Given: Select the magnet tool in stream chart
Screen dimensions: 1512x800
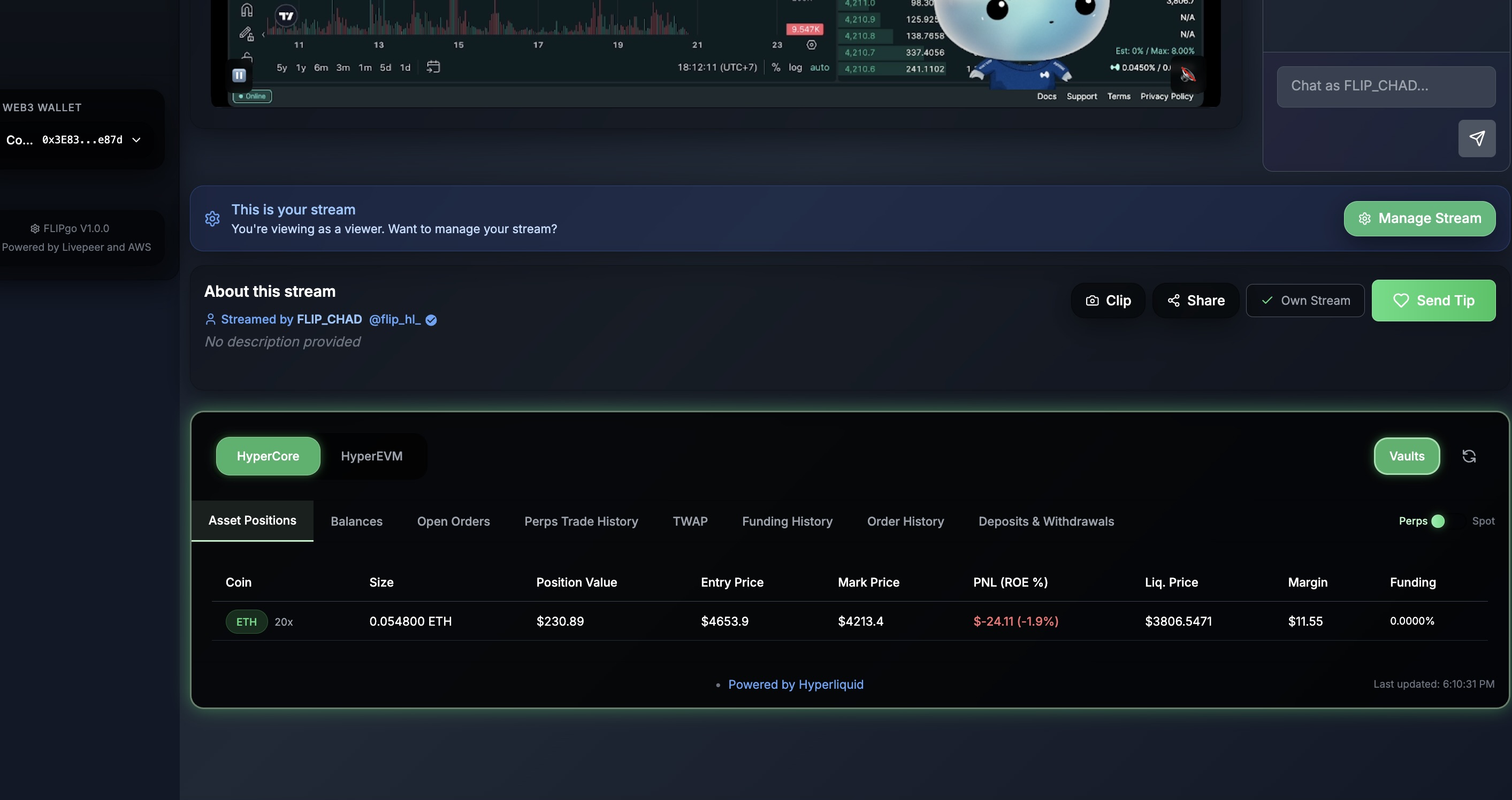Looking at the screenshot, I should 247,10.
